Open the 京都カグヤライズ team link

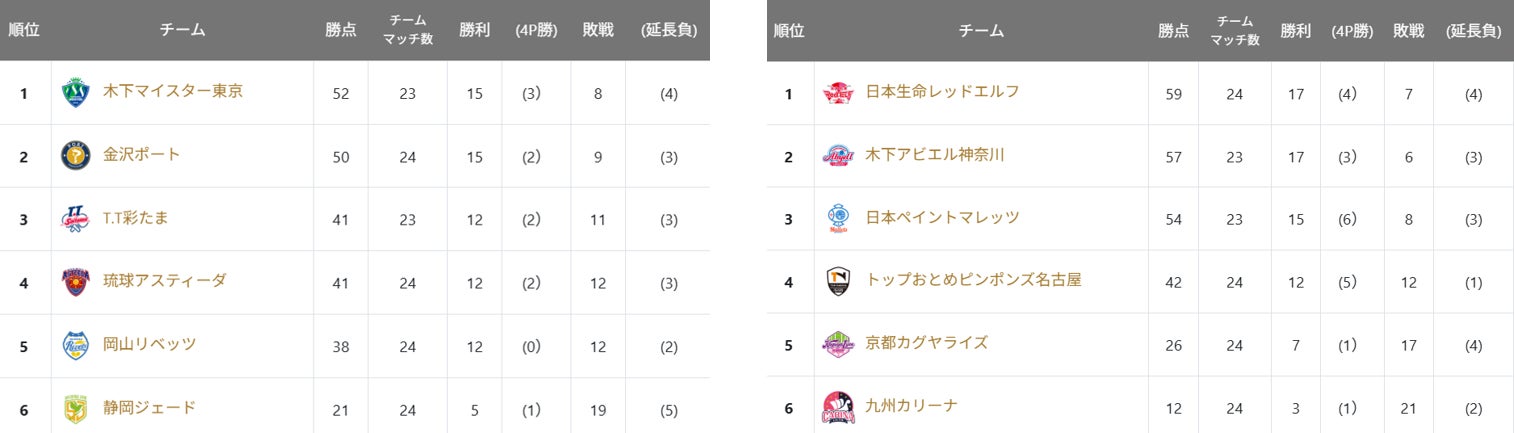[x=926, y=342]
